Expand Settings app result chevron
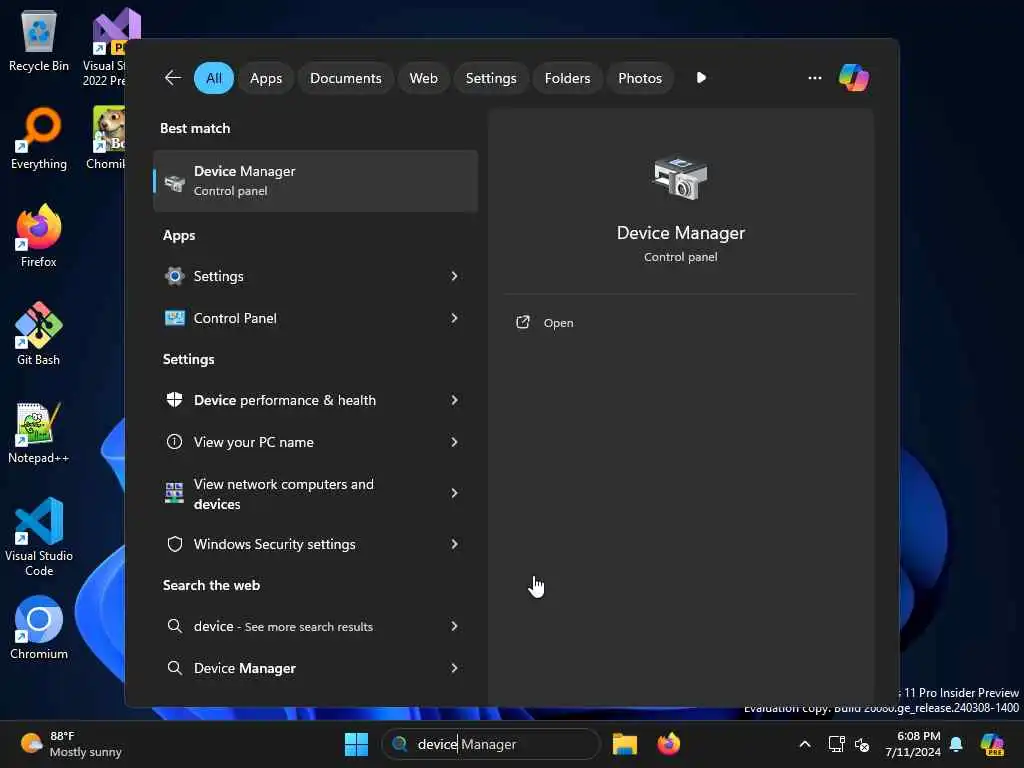Screen dimensions: 1024x768 click(x=455, y=276)
